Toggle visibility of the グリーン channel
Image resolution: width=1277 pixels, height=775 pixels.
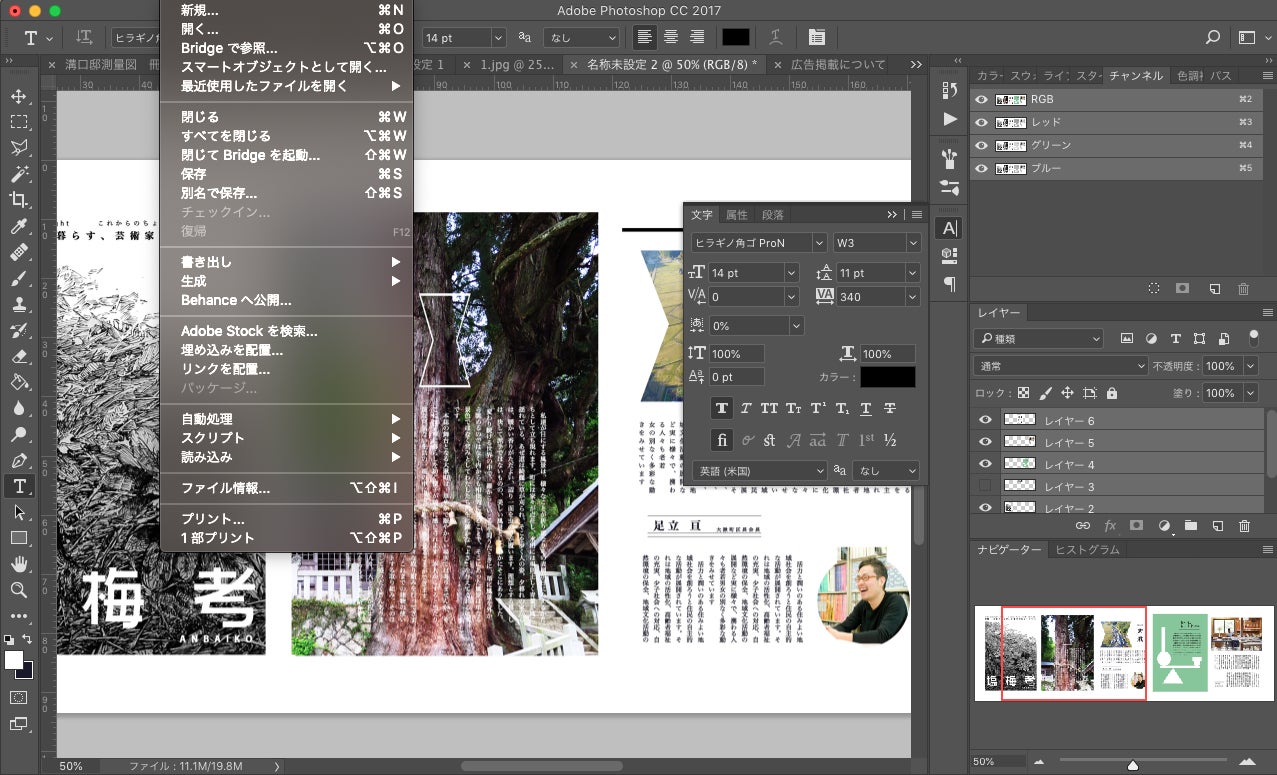[981, 146]
